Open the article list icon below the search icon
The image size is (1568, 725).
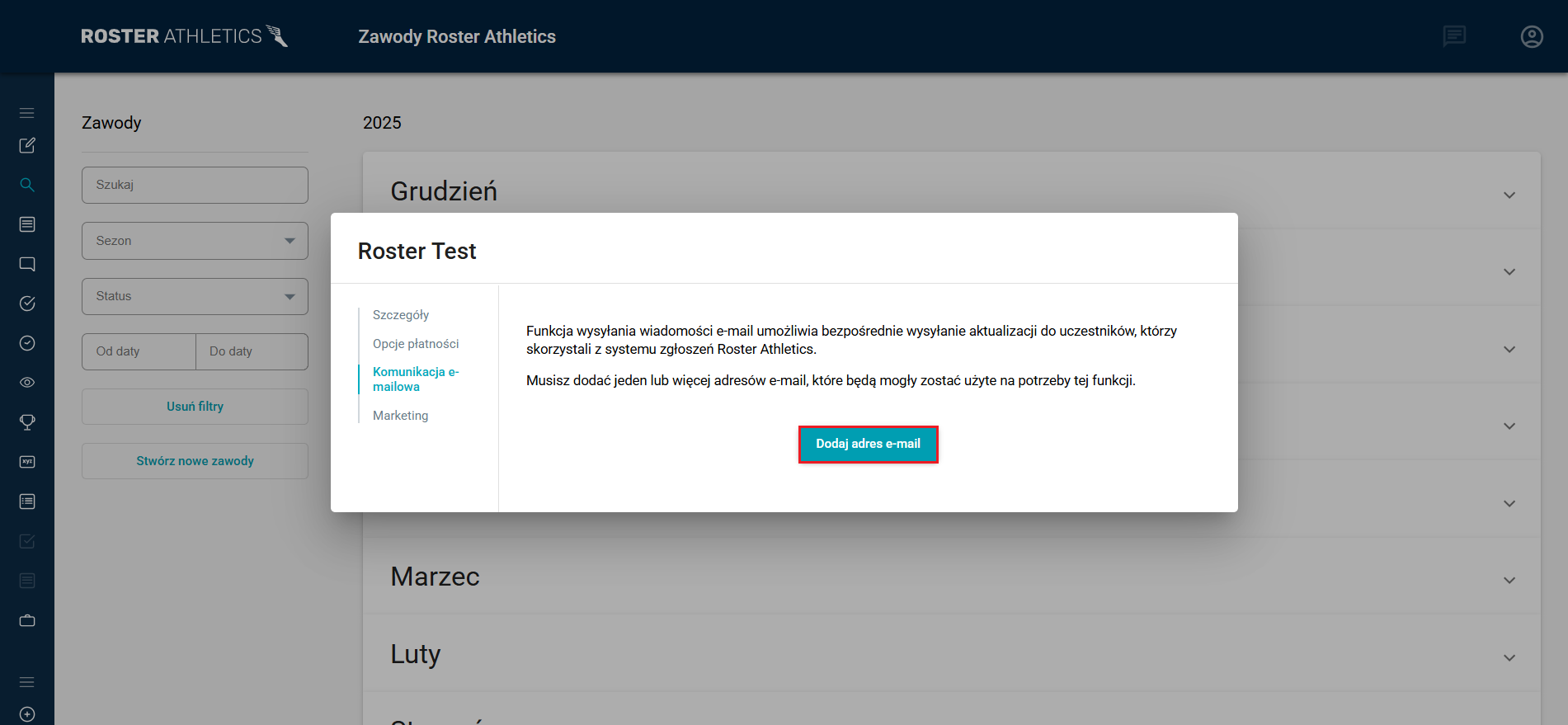tap(27, 224)
